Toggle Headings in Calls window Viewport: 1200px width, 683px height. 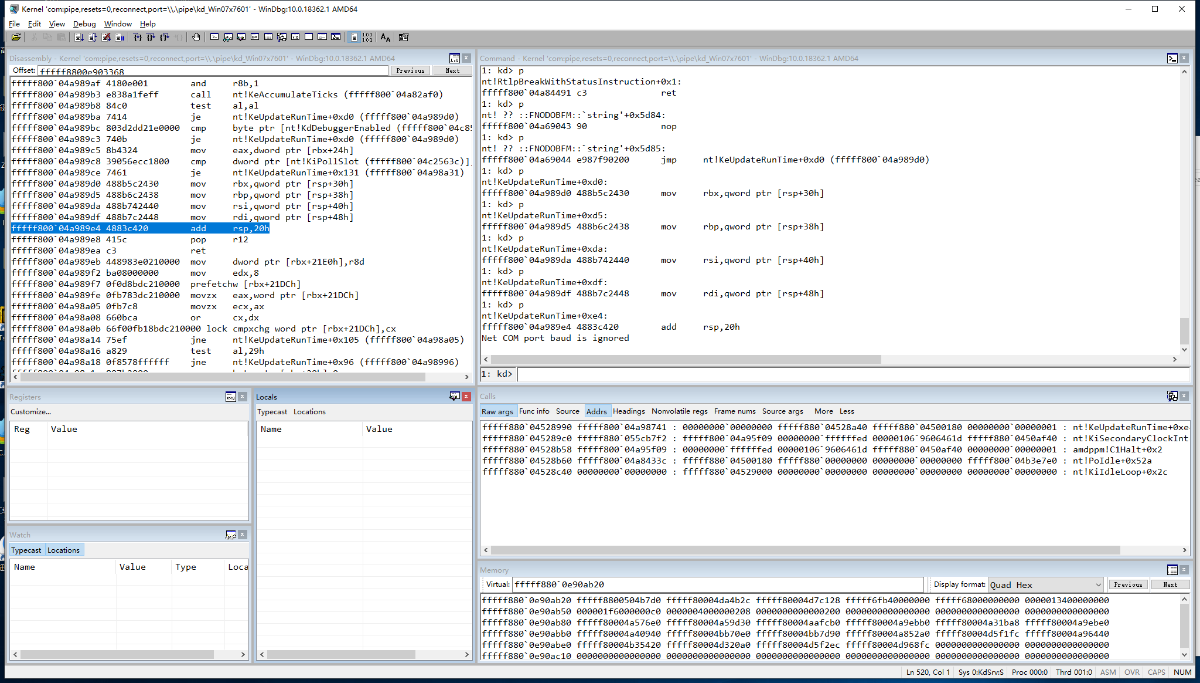click(629, 411)
